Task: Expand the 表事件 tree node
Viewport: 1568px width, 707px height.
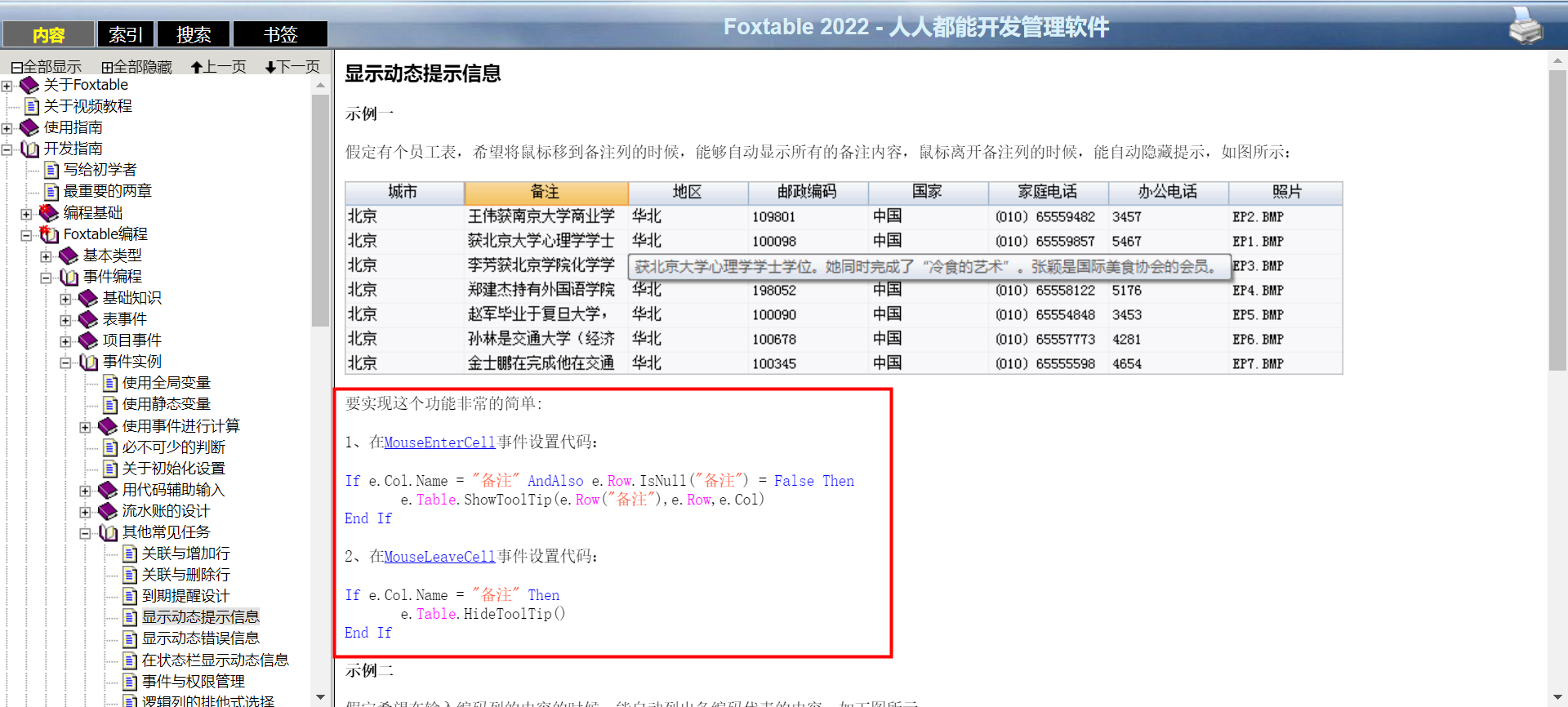Action: [65, 320]
